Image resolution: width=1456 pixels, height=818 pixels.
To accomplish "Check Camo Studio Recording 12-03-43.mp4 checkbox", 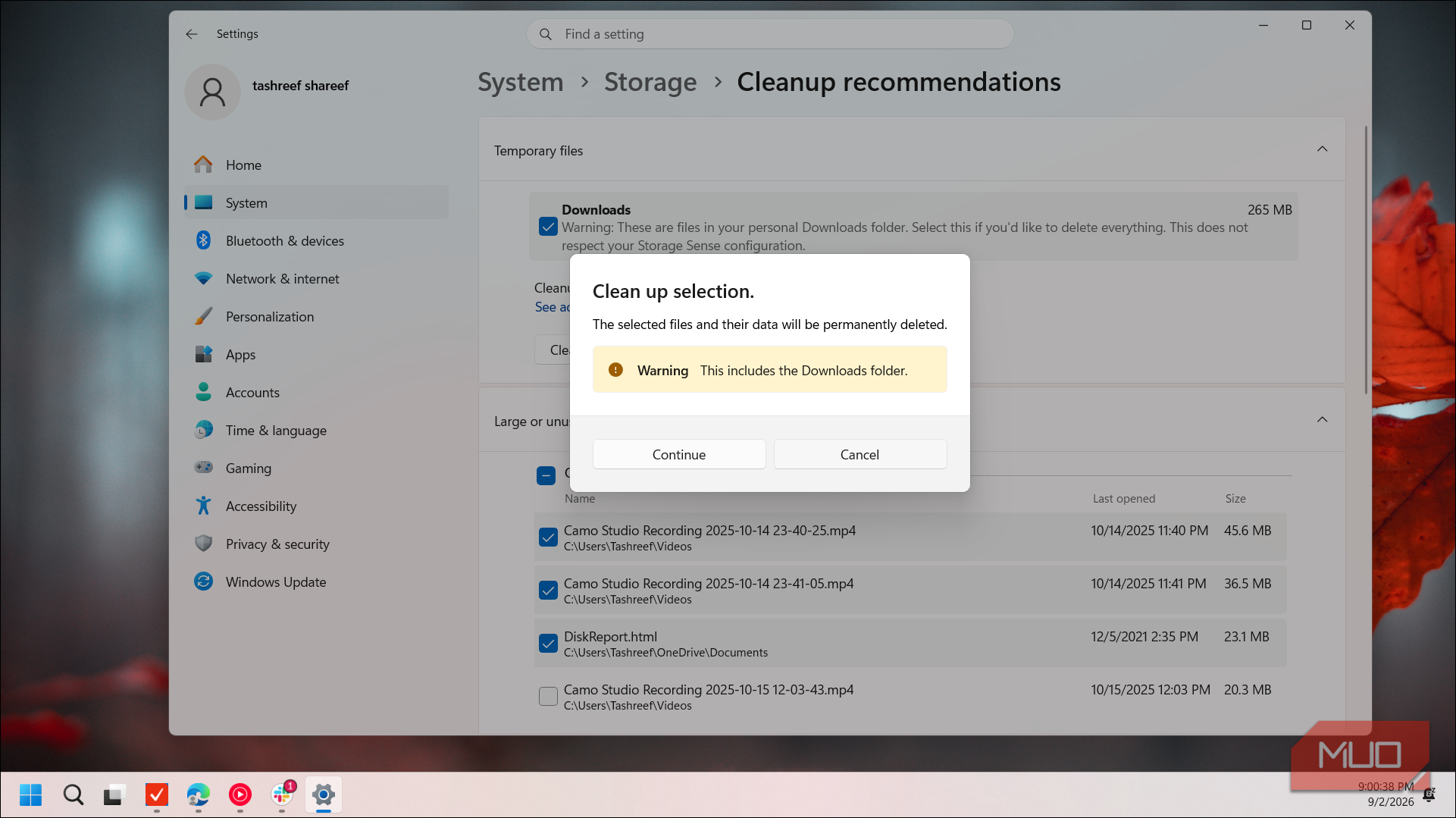I will pyautogui.click(x=548, y=696).
